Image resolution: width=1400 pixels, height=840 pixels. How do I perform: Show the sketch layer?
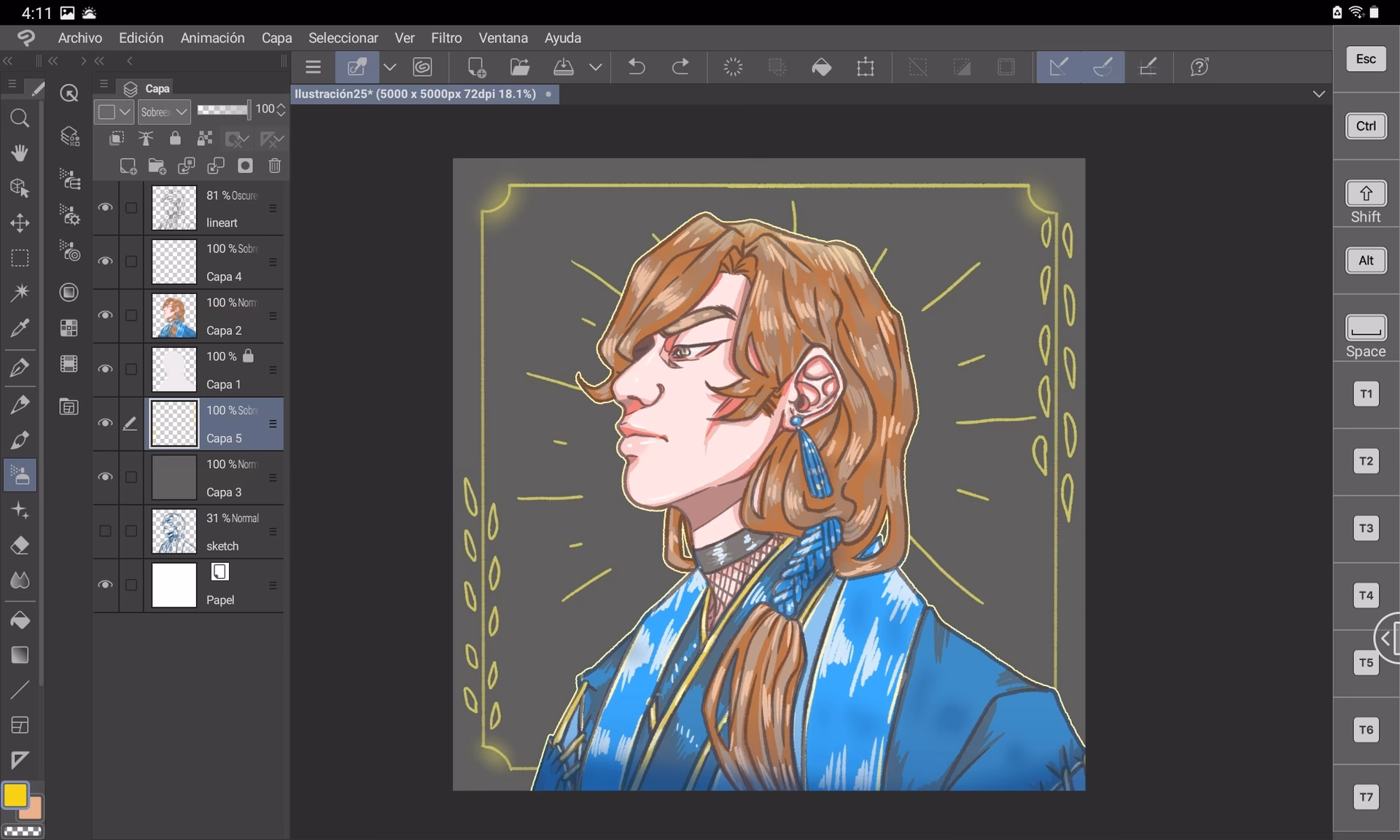pyautogui.click(x=105, y=532)
